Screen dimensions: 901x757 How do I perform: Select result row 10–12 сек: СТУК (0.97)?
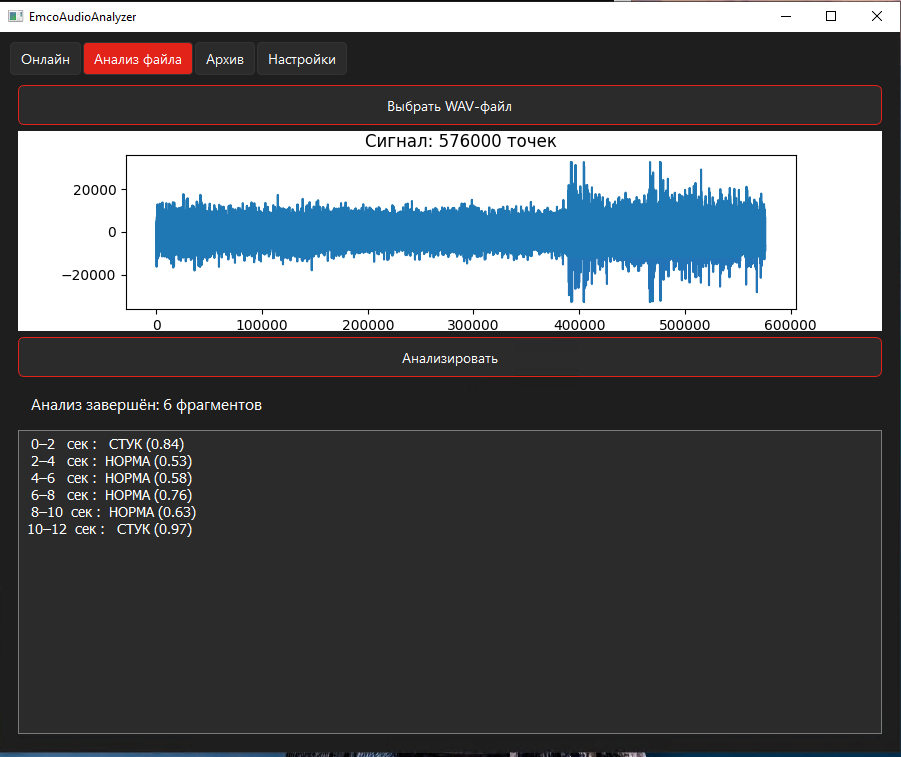tap(110, 529)
